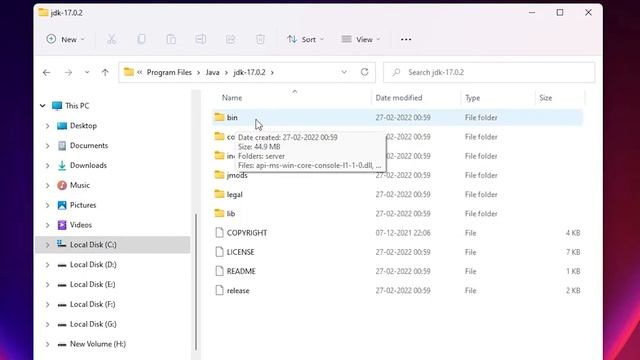
Task: Select New Volume (H:) drive
Action: pyautogui.click(x=98, y=344)
